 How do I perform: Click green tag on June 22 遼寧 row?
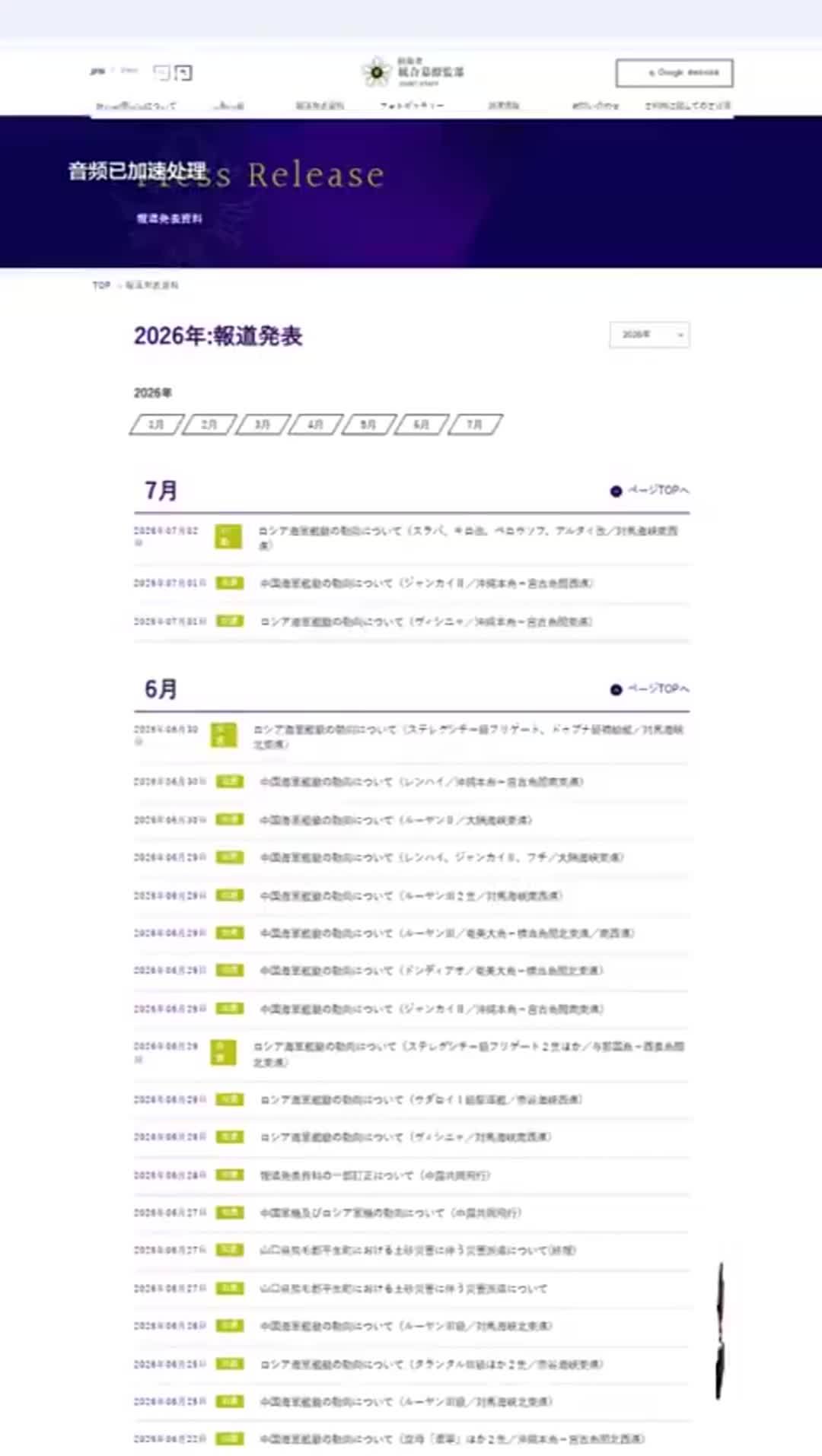[229, 1439]
